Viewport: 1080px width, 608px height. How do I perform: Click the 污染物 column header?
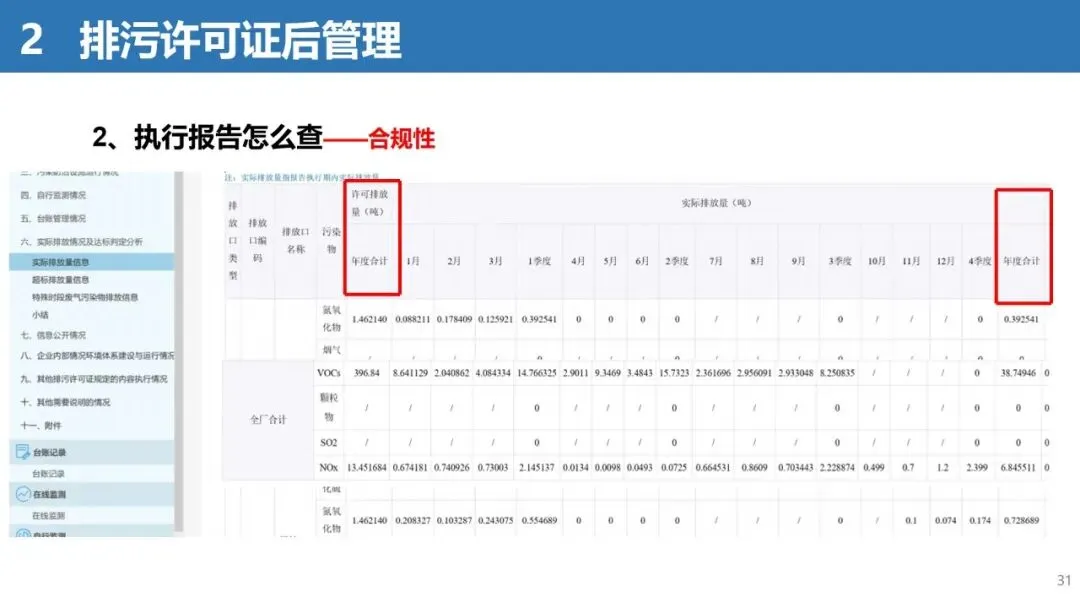[331, 240]
